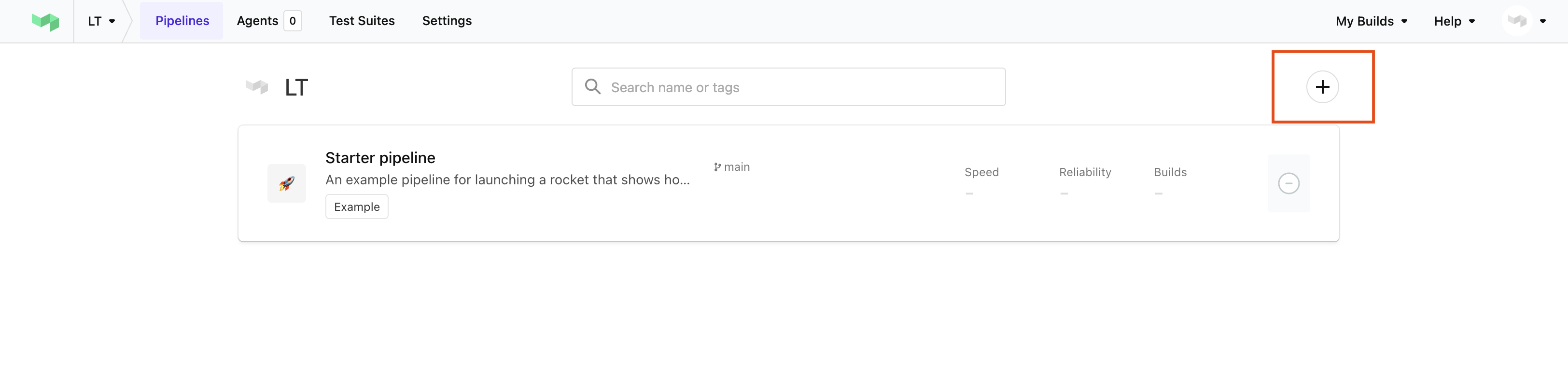The width and height of the screenshot is (1568, 387).
Task: Click the Buildkite logo
Action: click(x=46, y=21)
